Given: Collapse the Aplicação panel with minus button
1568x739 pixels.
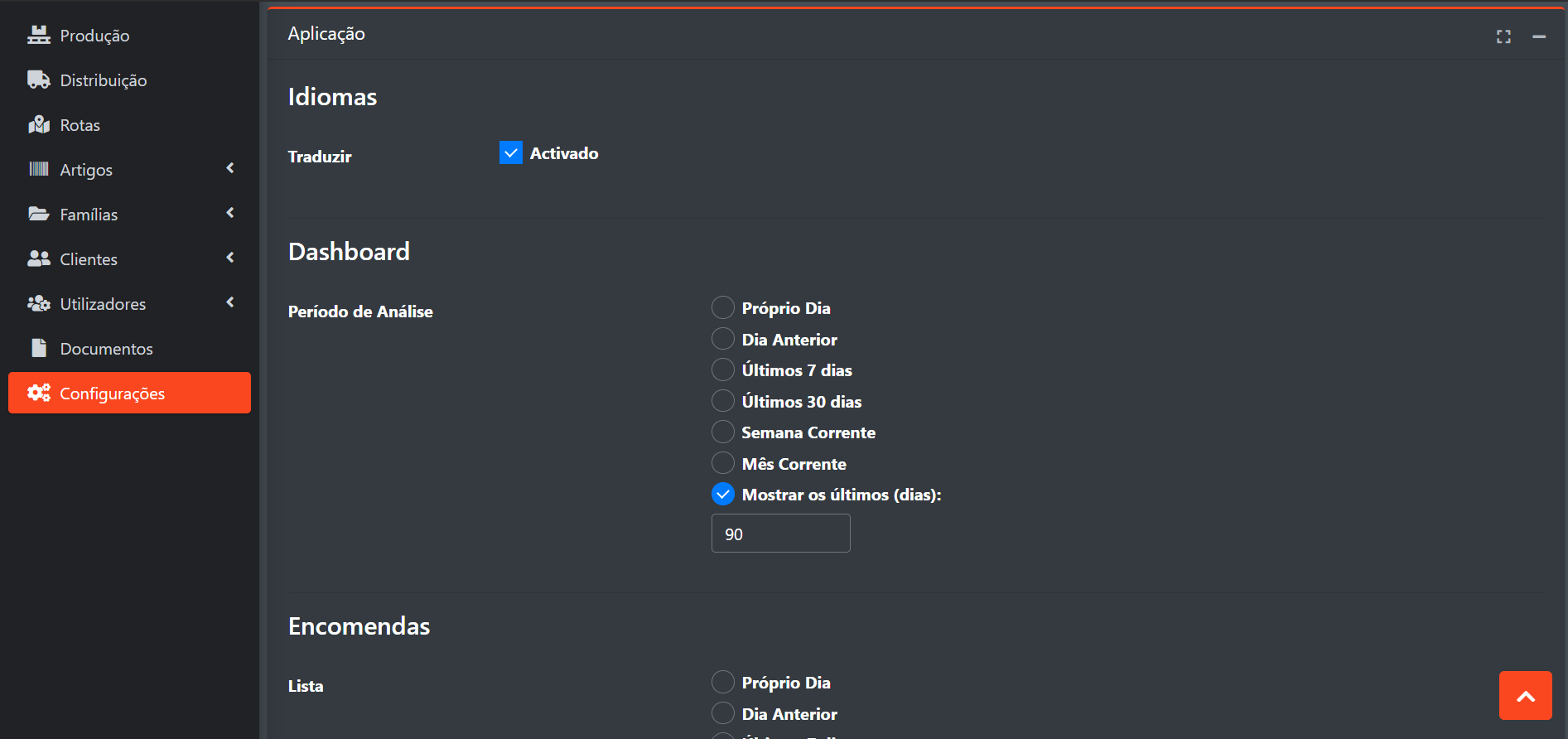Looking at the screenshot, I should 1539,36.
